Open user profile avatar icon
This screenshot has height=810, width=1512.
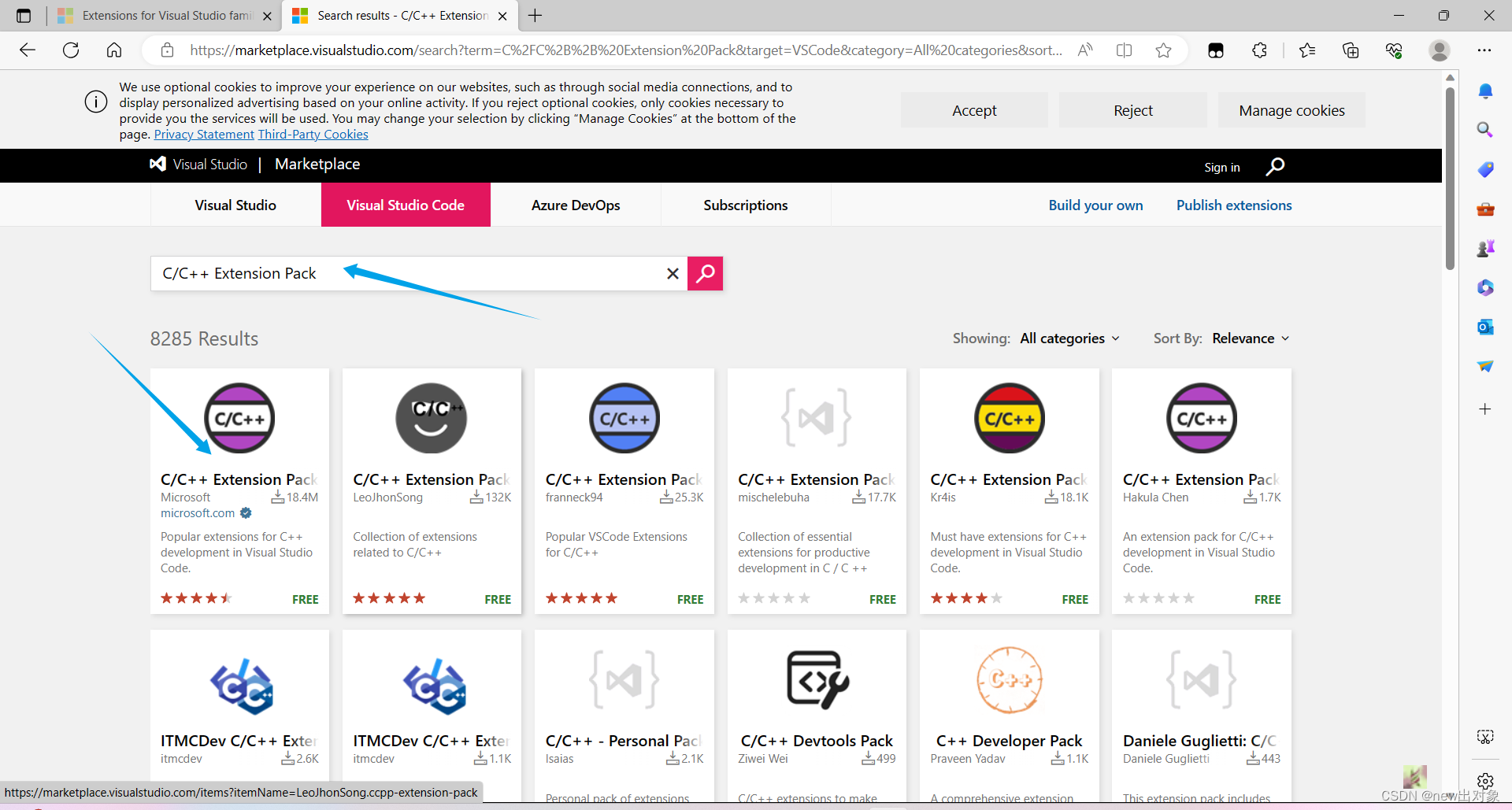(x=1440, y=50)
